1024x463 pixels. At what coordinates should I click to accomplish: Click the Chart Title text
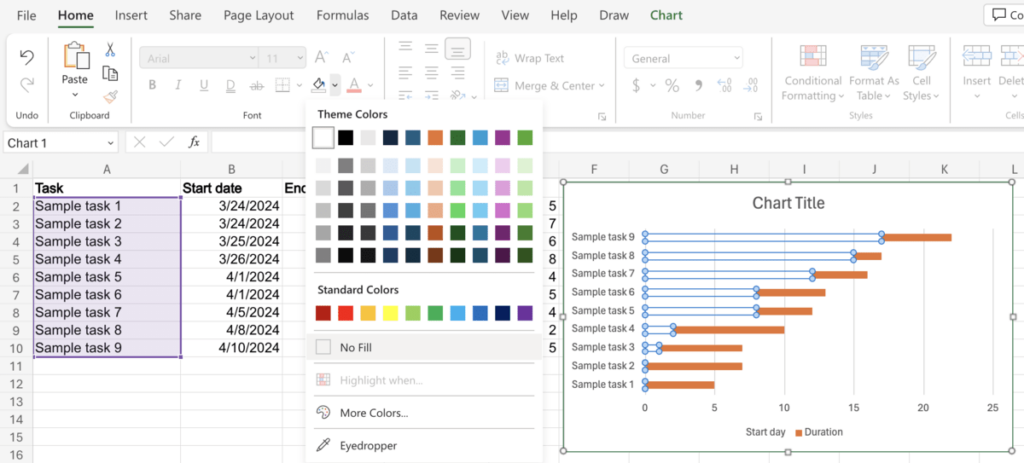point(788,203)
